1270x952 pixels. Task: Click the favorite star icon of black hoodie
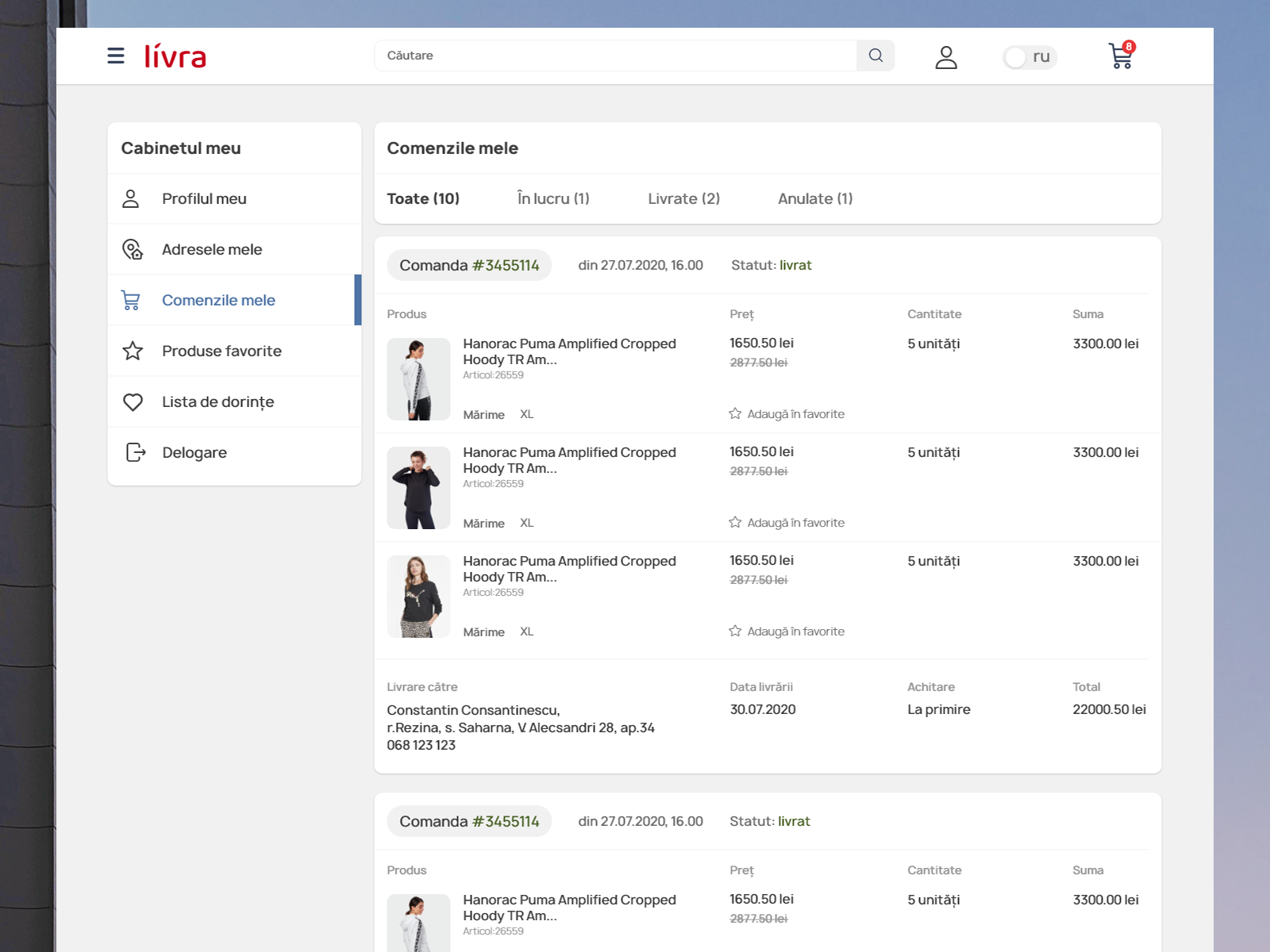click(735, 522)
